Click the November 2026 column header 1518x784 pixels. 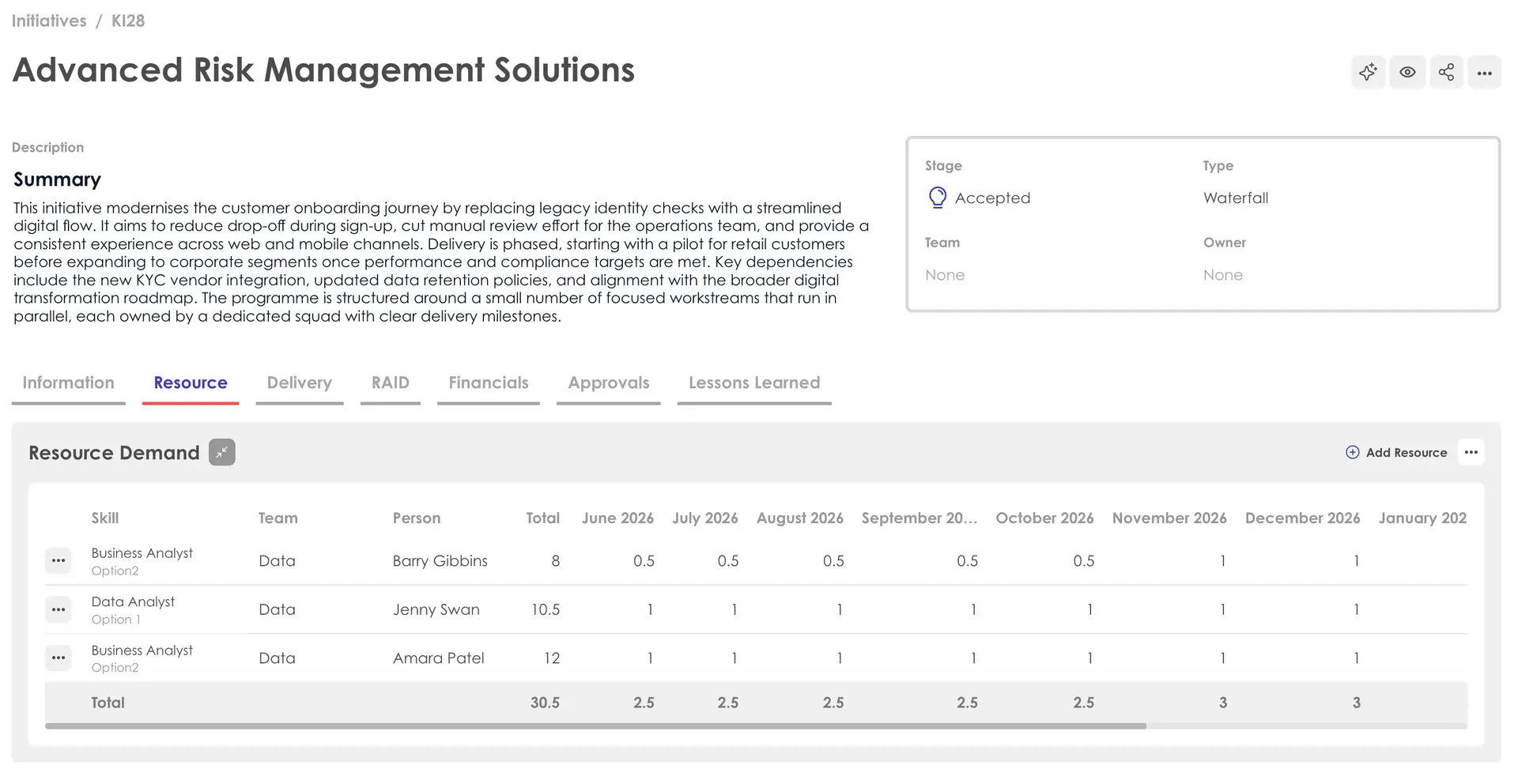(x=1169, y=518)
